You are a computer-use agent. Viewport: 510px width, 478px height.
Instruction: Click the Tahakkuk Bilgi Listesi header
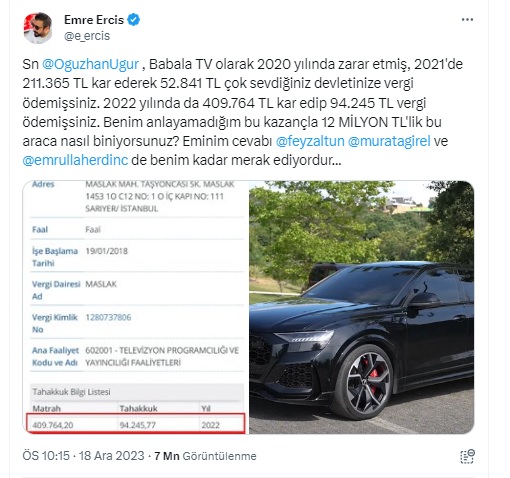pyautogui.click(x=71, y=392)
